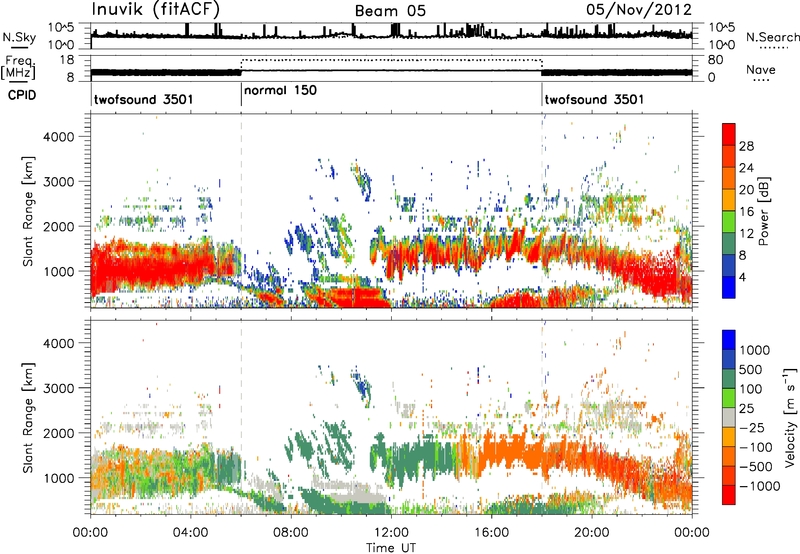Image resolution: width=800 pixels, height=554 pixels.
Task: Click the red 28 dB power swatch
Action: coord(729,134)
